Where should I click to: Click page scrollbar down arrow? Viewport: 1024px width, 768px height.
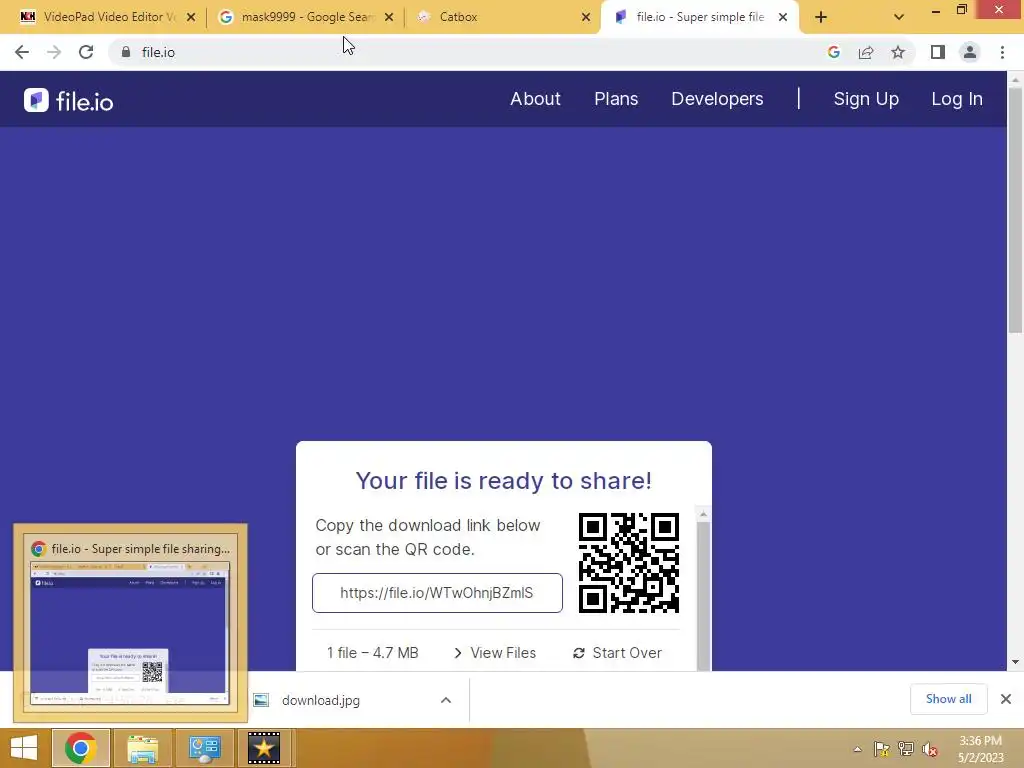point(1015,662)
